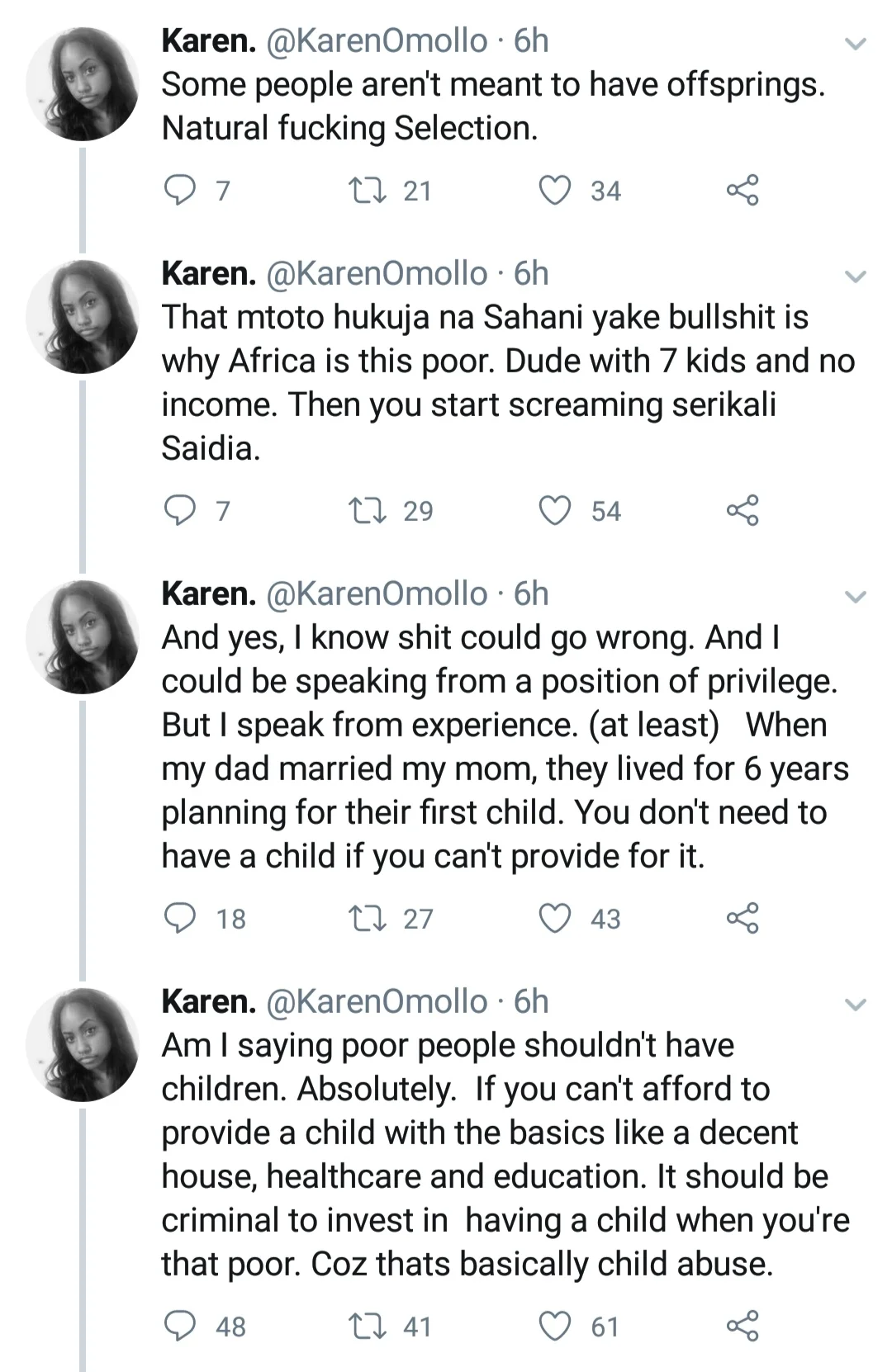Share the 'child abuse' tweet
Screen dimensions: 892x1372
click(x=742, y=1327)
